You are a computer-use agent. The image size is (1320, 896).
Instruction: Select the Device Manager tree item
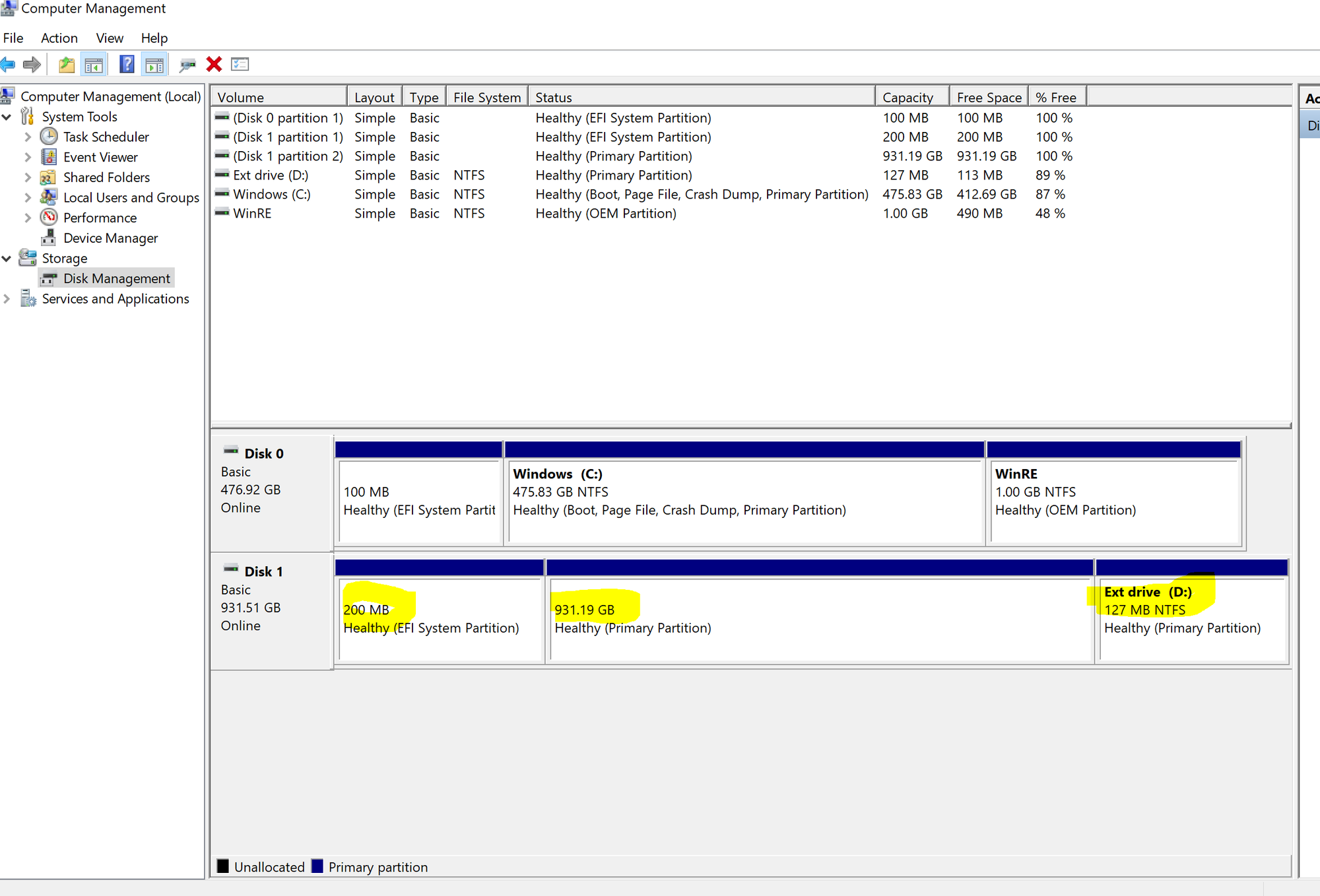[x=110, y=238]
